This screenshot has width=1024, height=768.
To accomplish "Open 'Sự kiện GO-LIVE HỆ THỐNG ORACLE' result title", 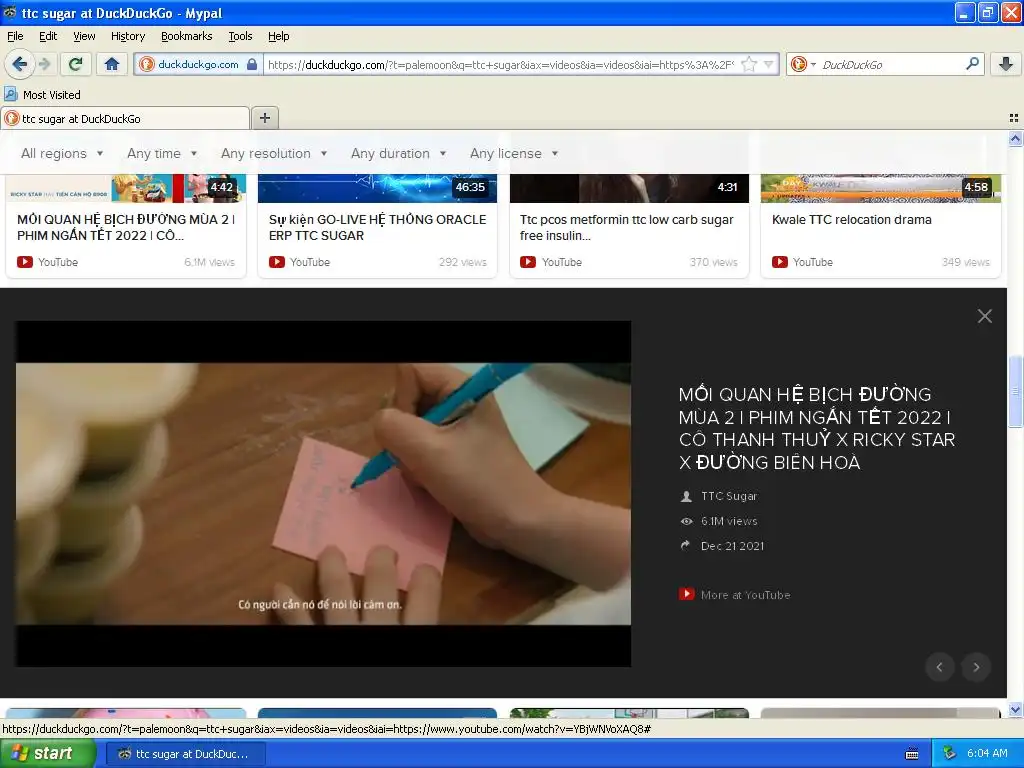I will [377, 227].
